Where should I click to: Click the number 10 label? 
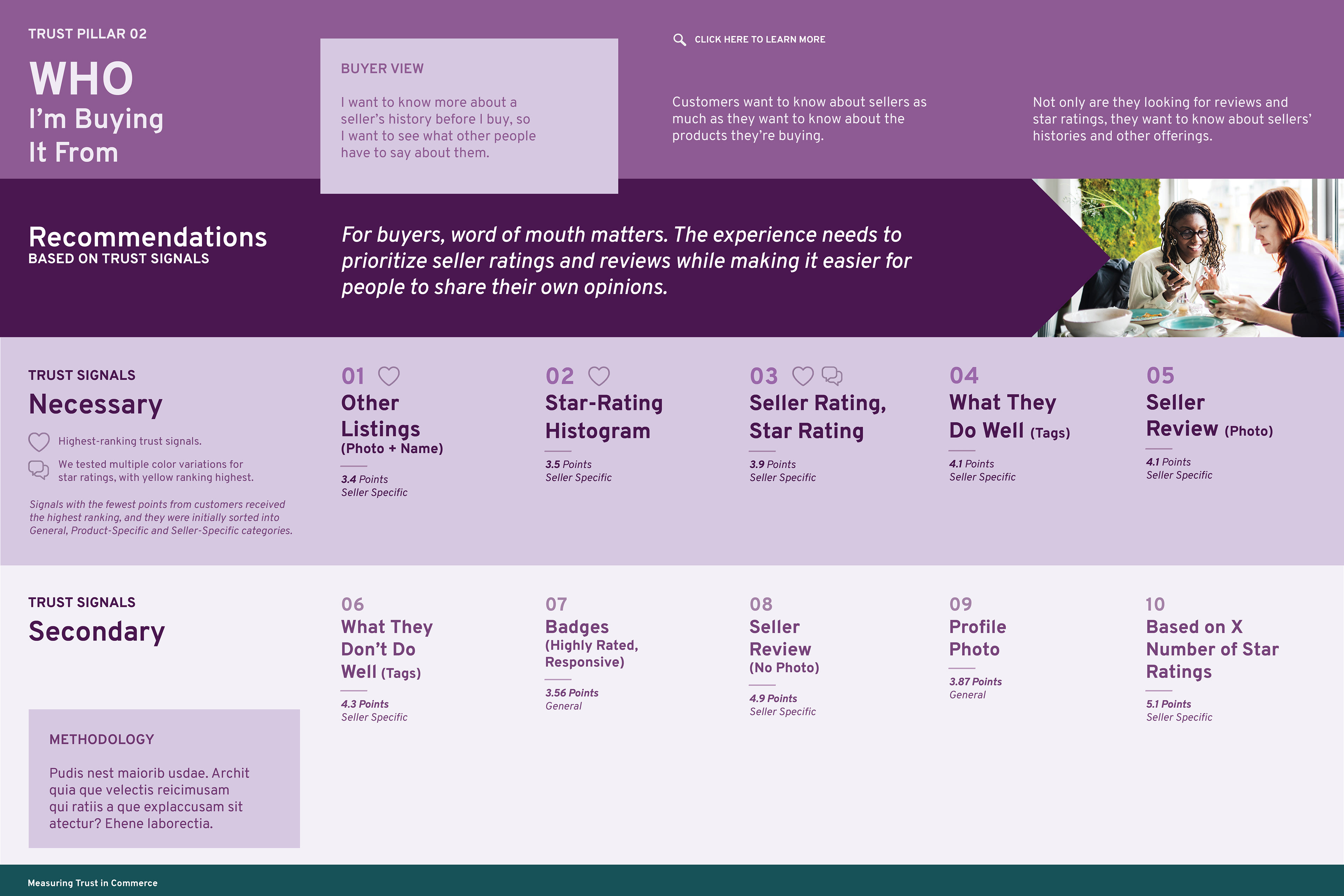[1155, 604]
